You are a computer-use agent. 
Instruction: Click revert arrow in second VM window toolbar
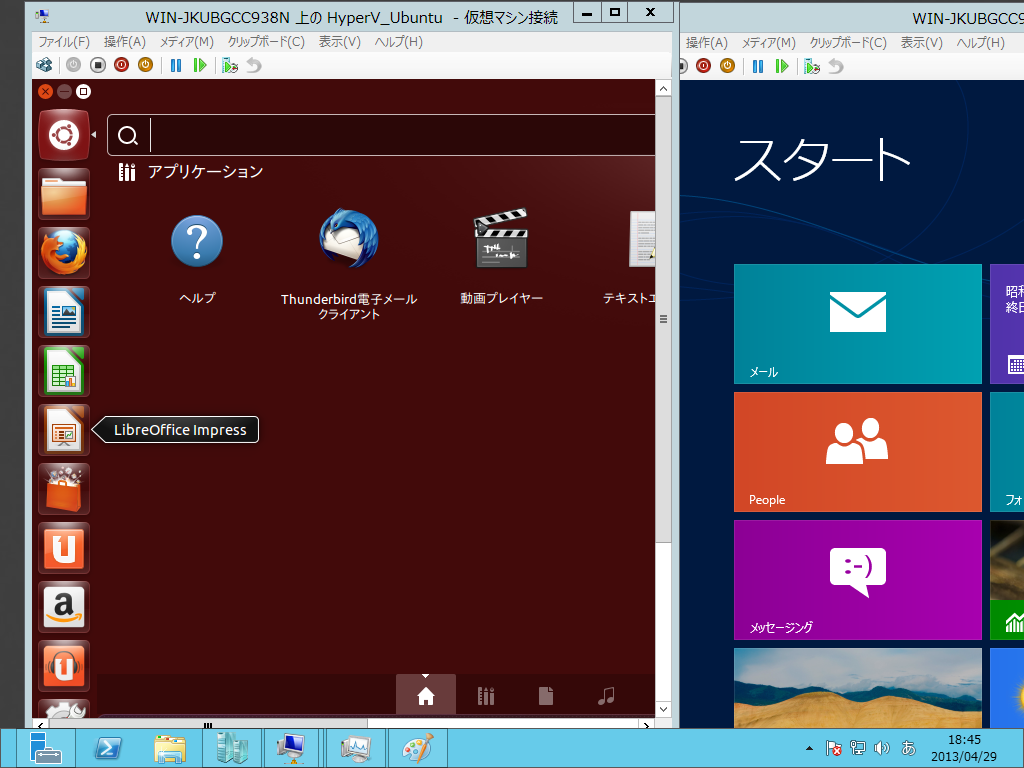pyautogui.click(x=836, y=66)
